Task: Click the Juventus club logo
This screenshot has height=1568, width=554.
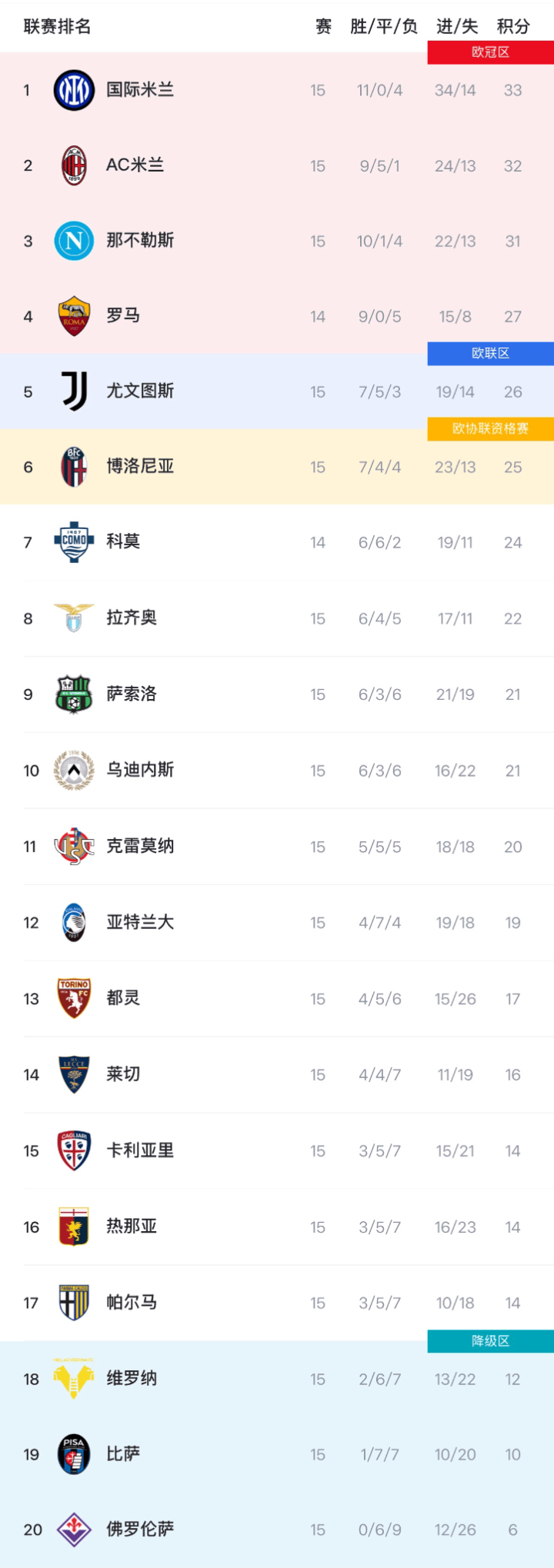Action: [74, 391]
